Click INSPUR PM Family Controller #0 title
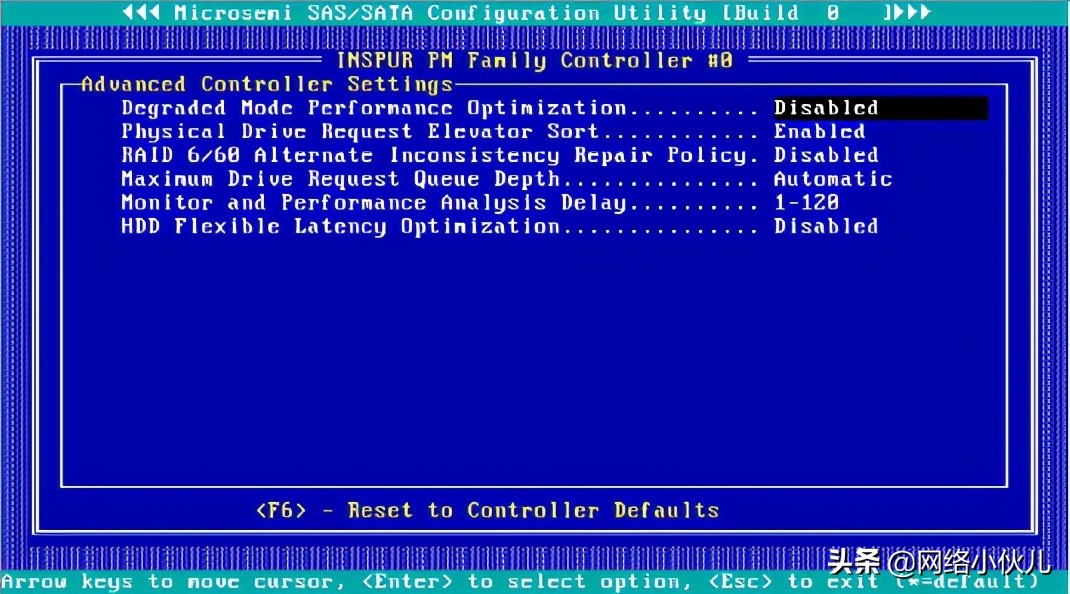Screen dimensions: 1070x594 coord(535,60)
